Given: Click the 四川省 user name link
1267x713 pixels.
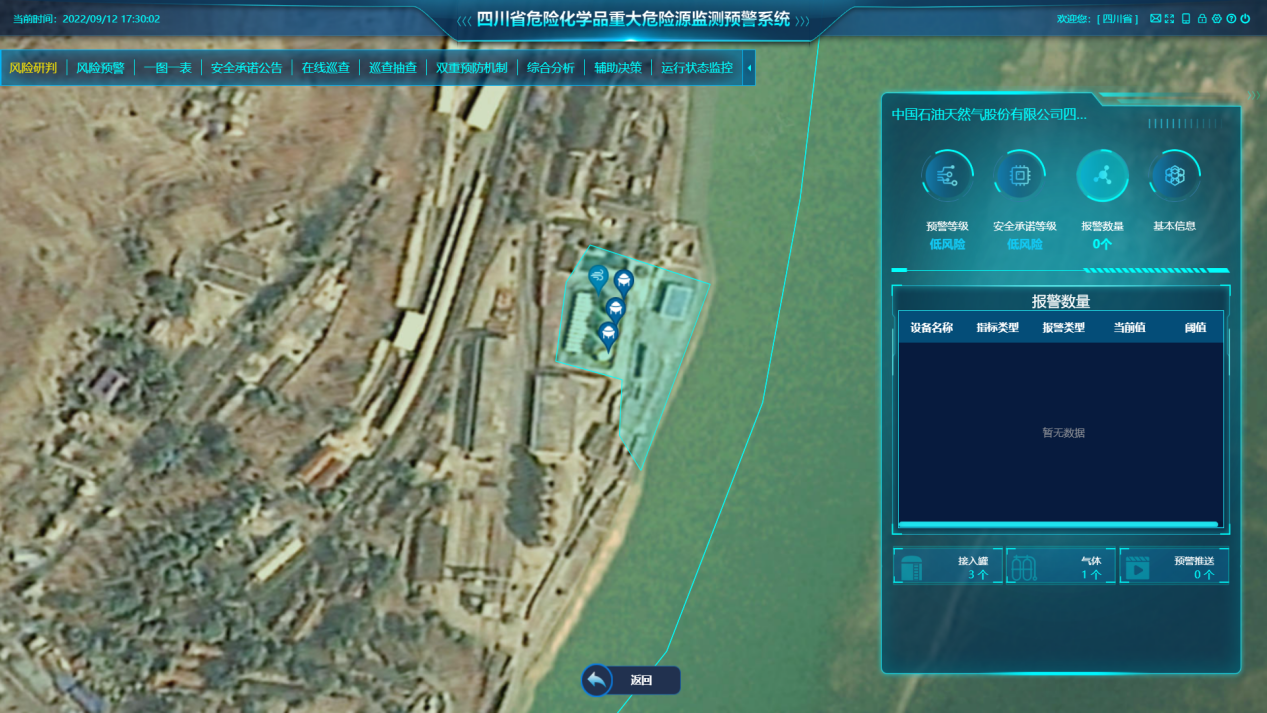Looking at the screenshot, I should [x=1117, y=19].
